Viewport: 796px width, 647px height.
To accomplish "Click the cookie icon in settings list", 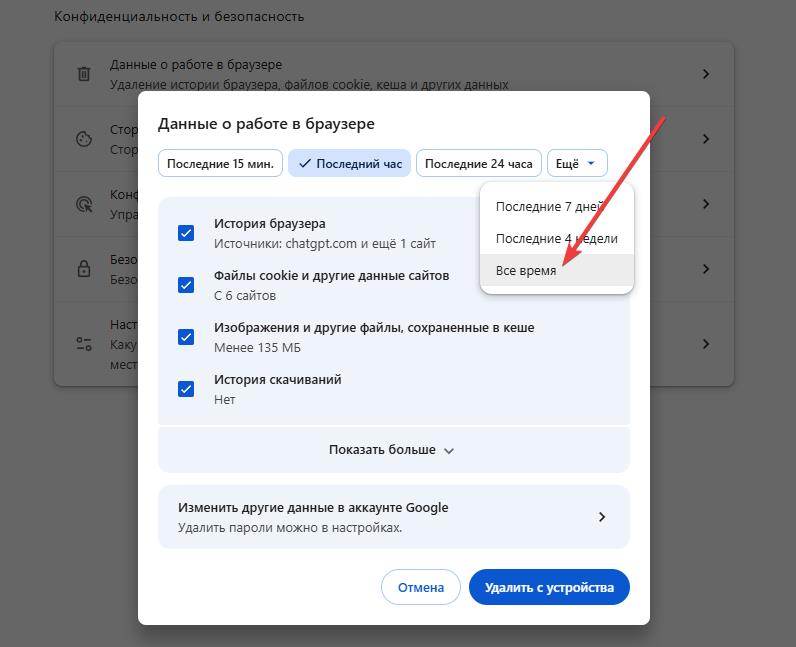I will point(84,139).
